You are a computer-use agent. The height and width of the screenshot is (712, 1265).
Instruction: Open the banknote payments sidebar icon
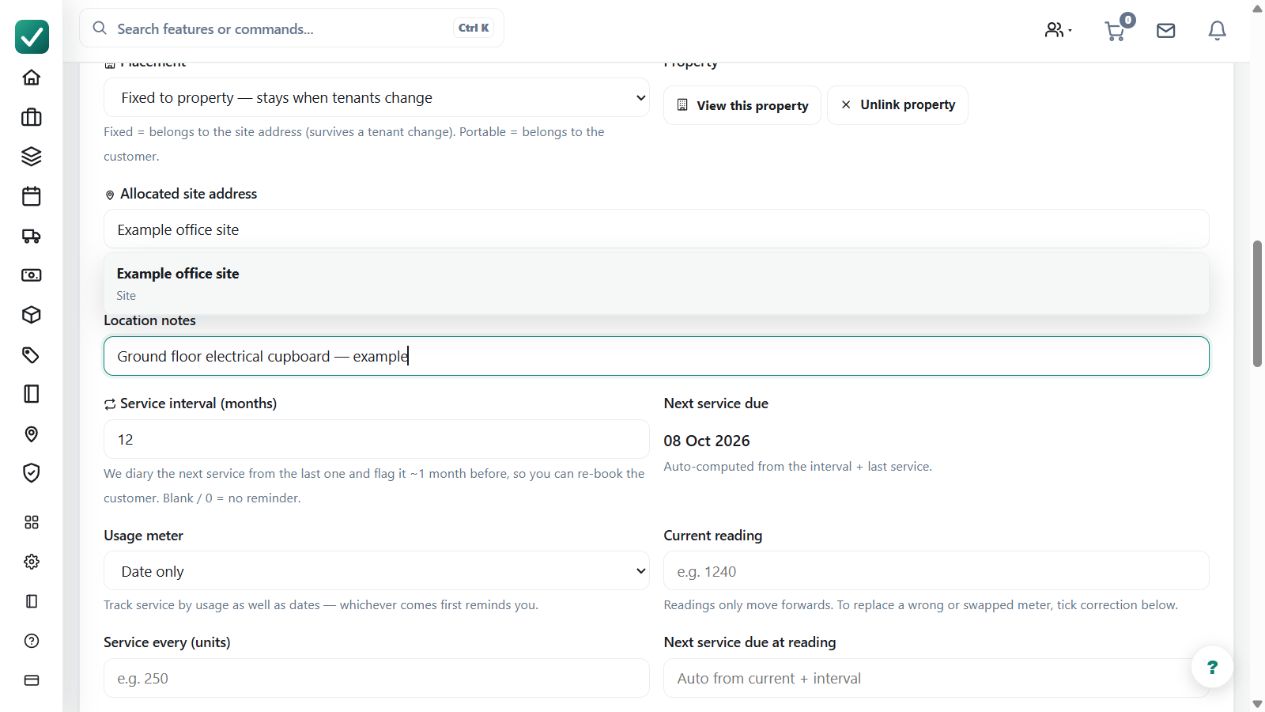(x=31, y=275)
